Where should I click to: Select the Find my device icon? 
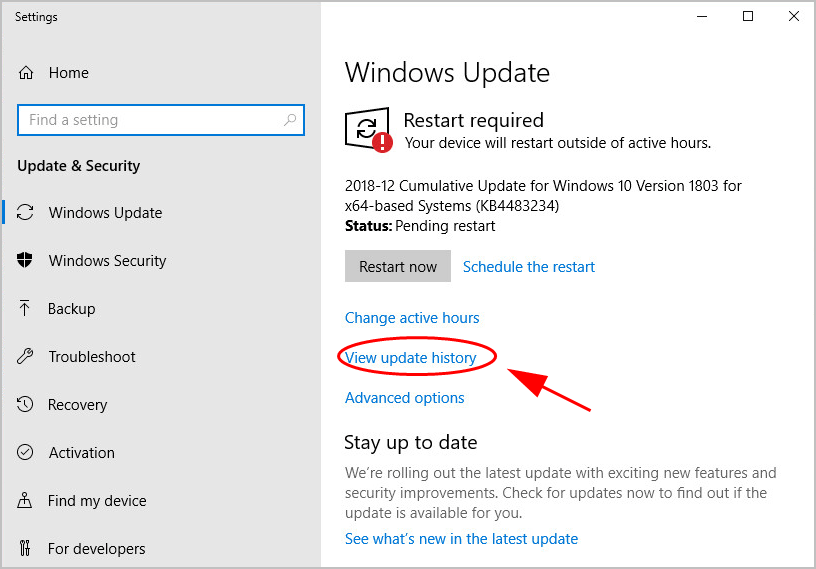[x=26, y=501]
